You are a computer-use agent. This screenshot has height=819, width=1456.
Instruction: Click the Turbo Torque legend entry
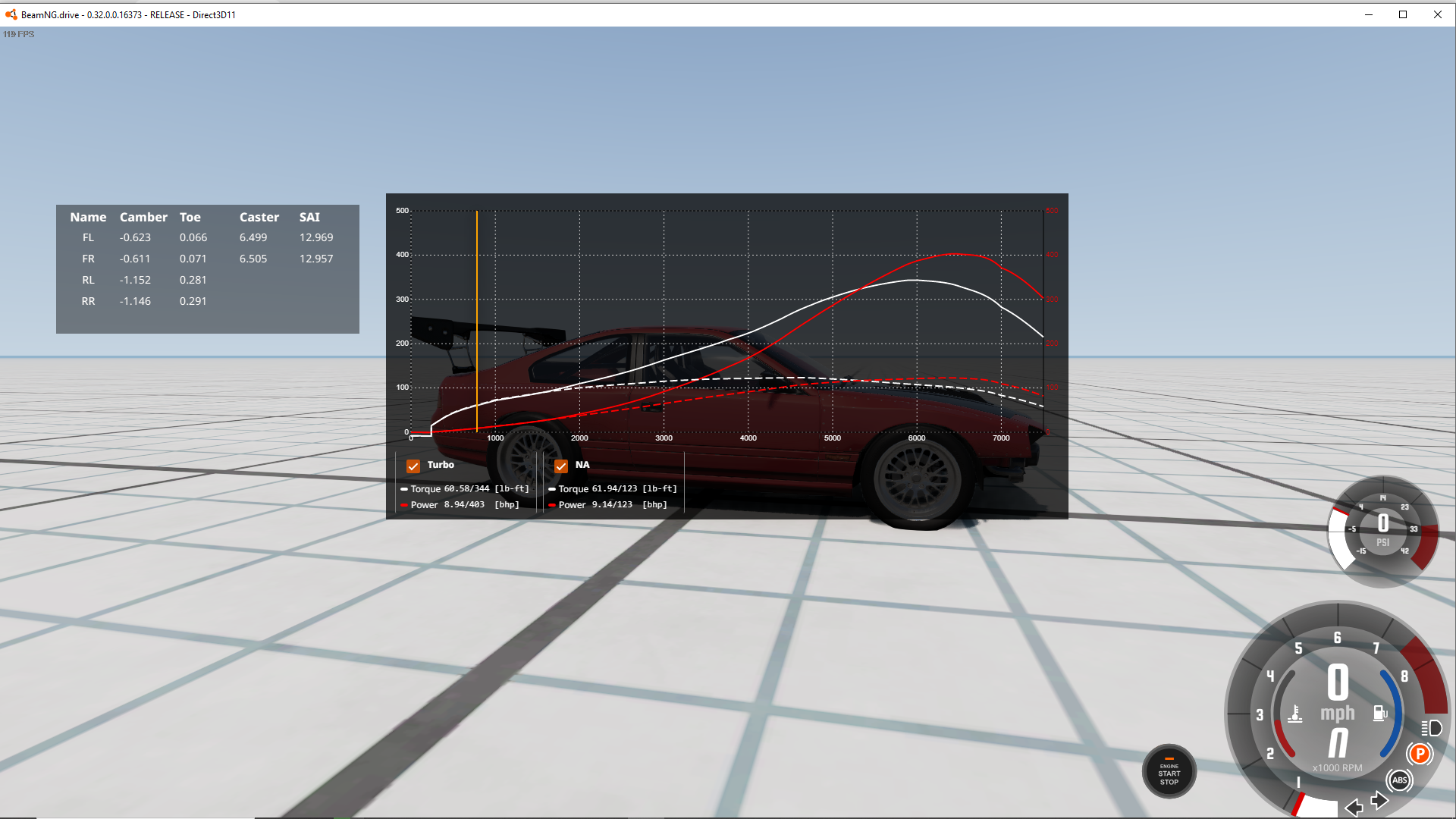(465, 489)
